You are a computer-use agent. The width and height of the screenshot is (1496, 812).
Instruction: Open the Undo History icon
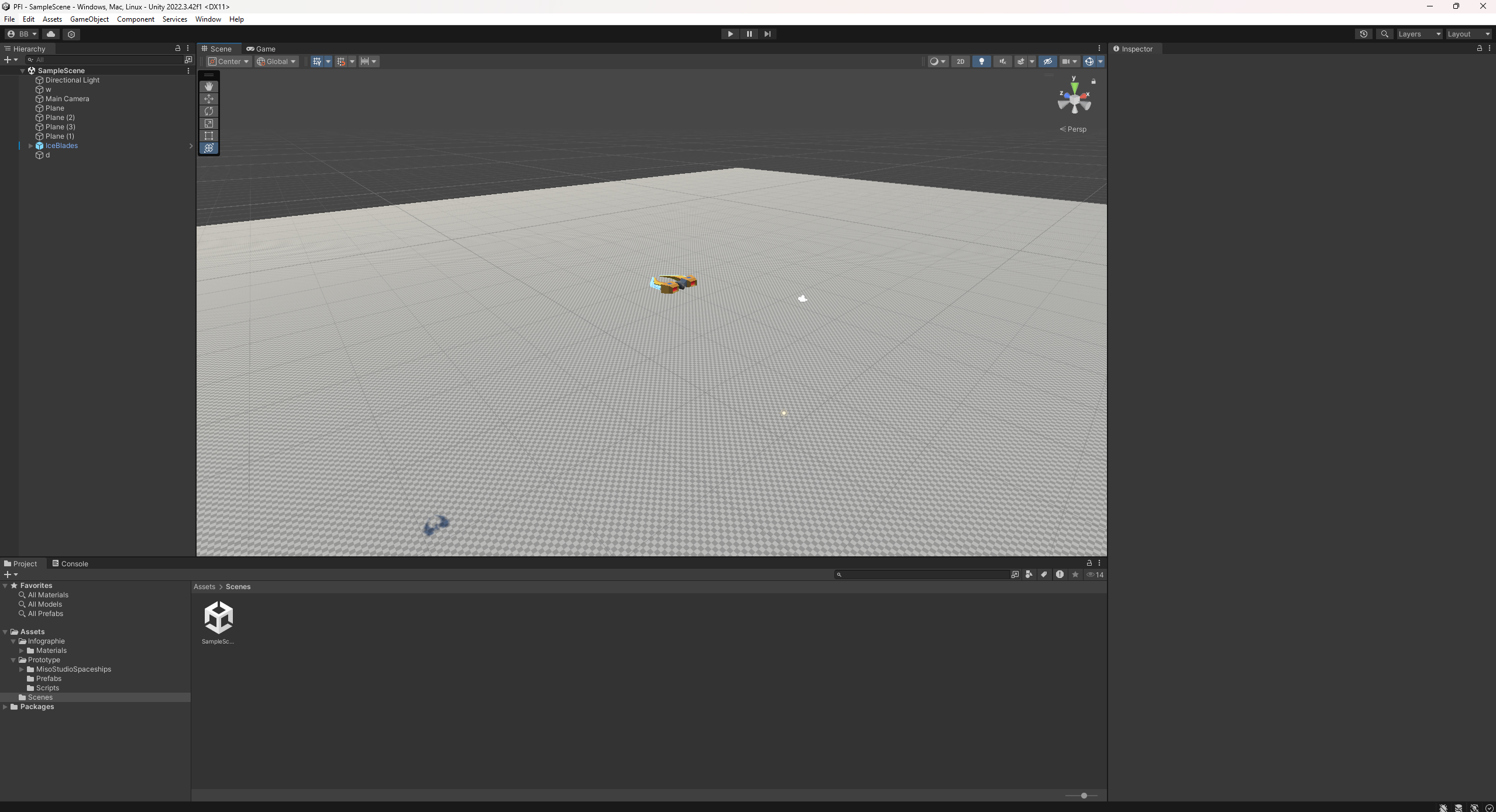pos(1363,34)
